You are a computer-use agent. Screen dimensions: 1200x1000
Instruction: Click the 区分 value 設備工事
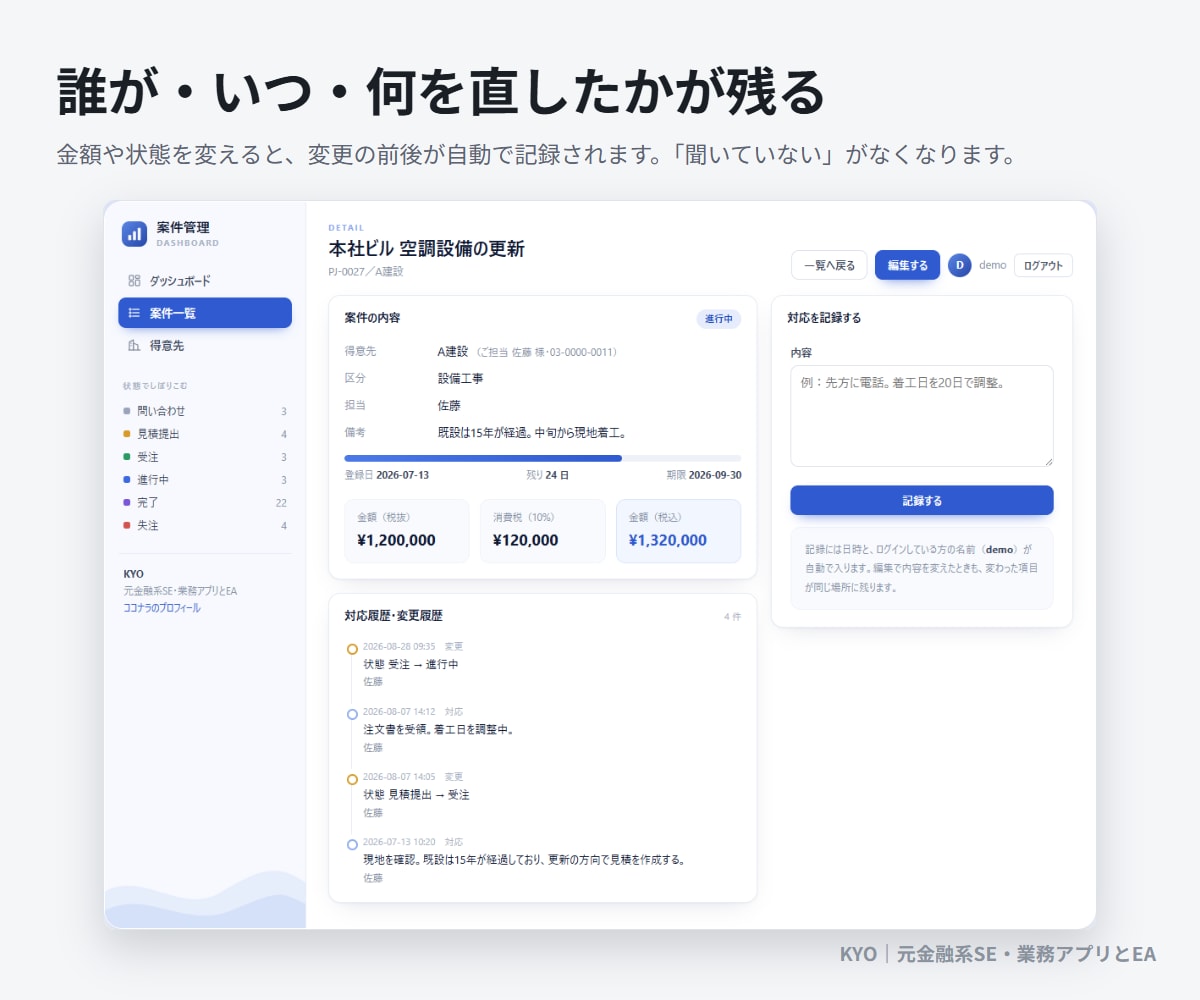(461, 379)
